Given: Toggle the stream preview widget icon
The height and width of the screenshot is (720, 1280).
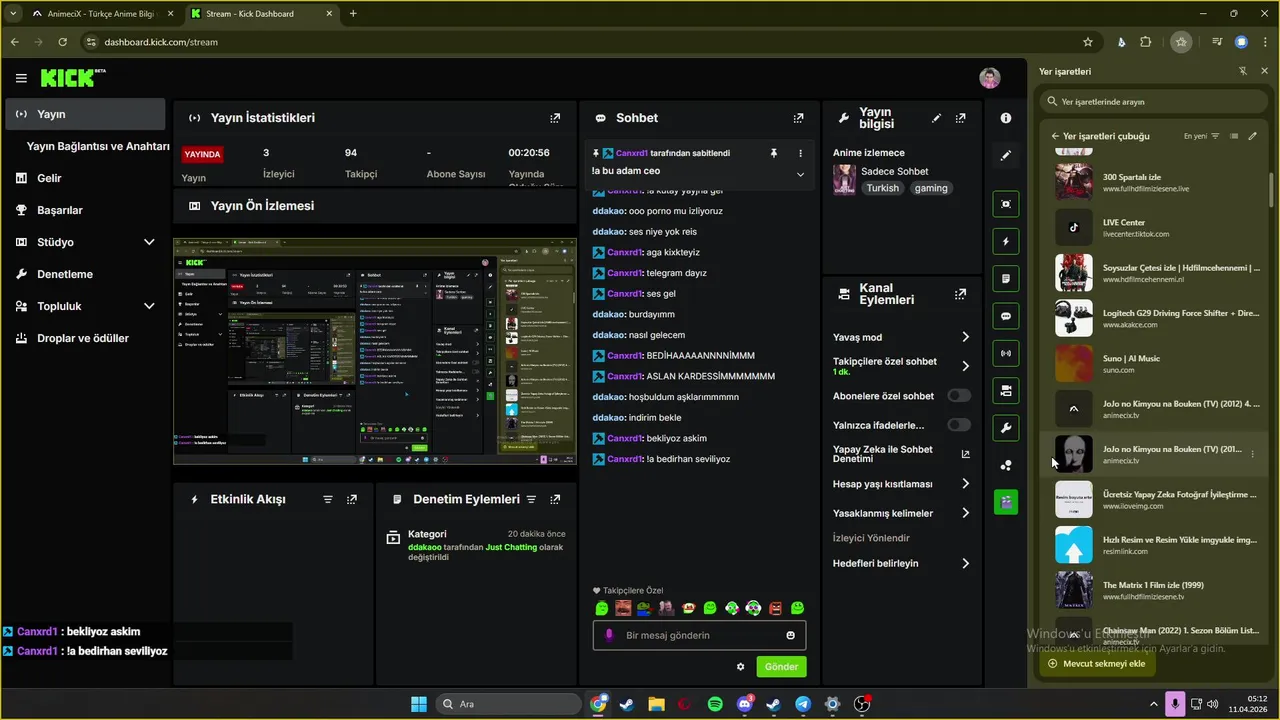Looking at the screenshot, I should coord(1006,204).
